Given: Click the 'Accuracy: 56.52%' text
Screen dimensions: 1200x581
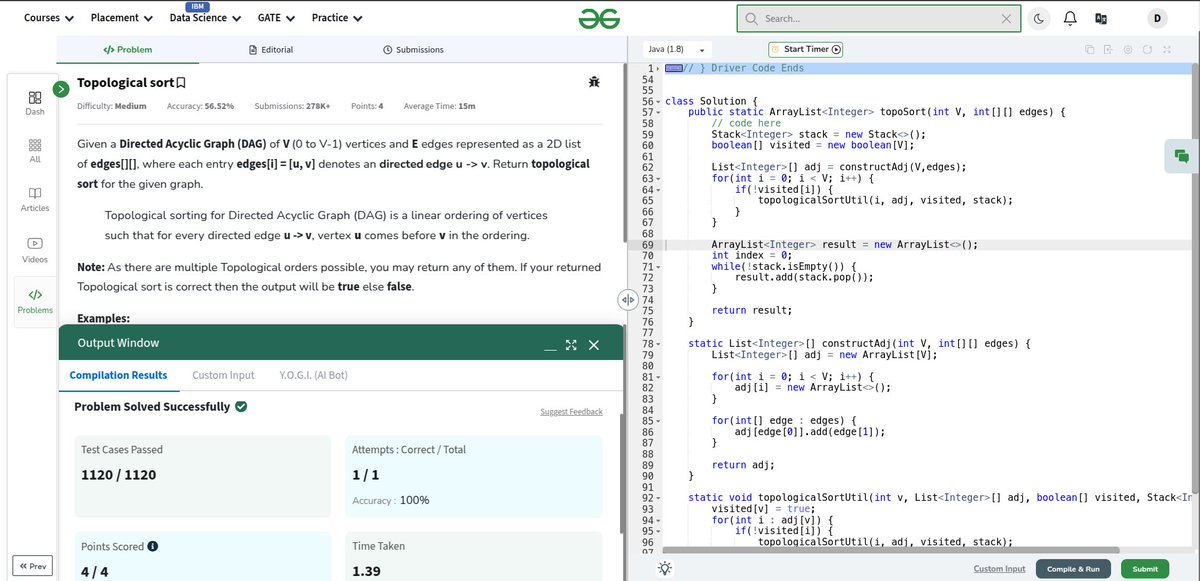Looking at the screenshot, I should coord(200,106).
